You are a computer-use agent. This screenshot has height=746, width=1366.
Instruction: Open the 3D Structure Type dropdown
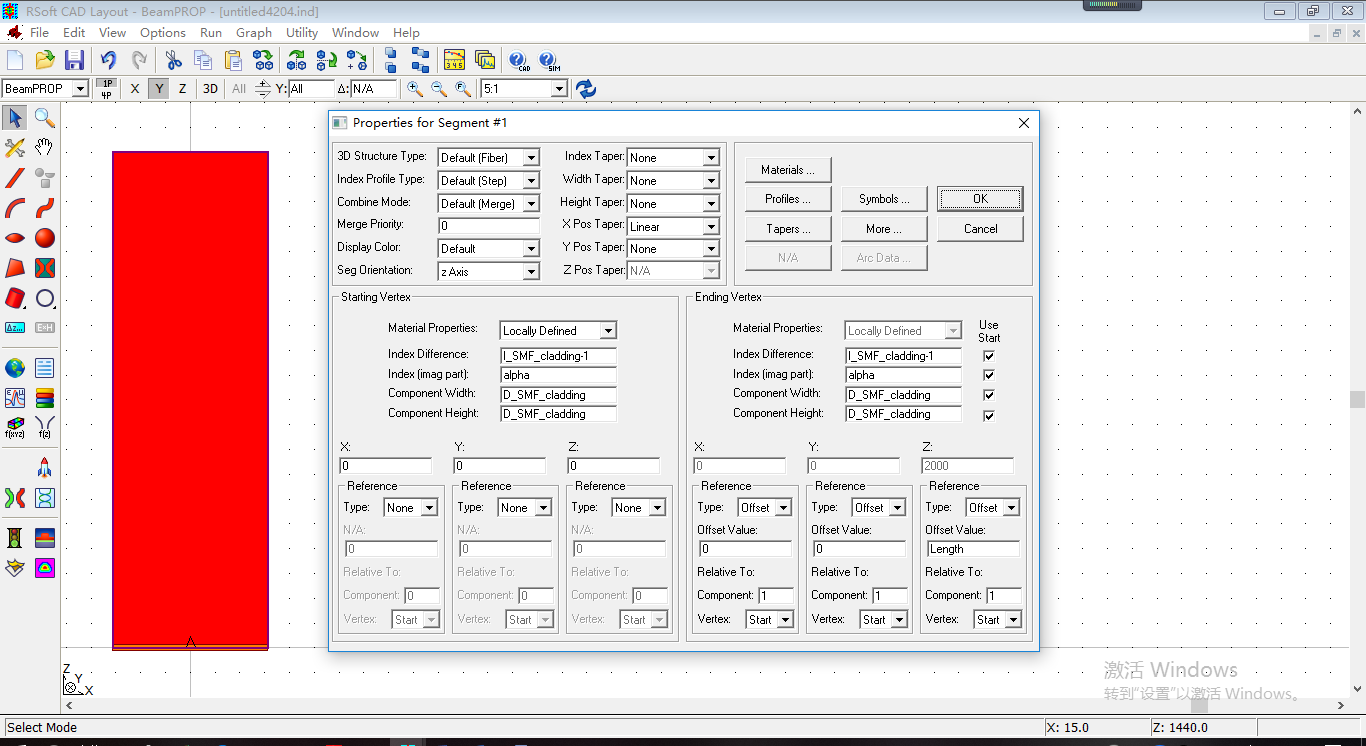tap(531, 158)
